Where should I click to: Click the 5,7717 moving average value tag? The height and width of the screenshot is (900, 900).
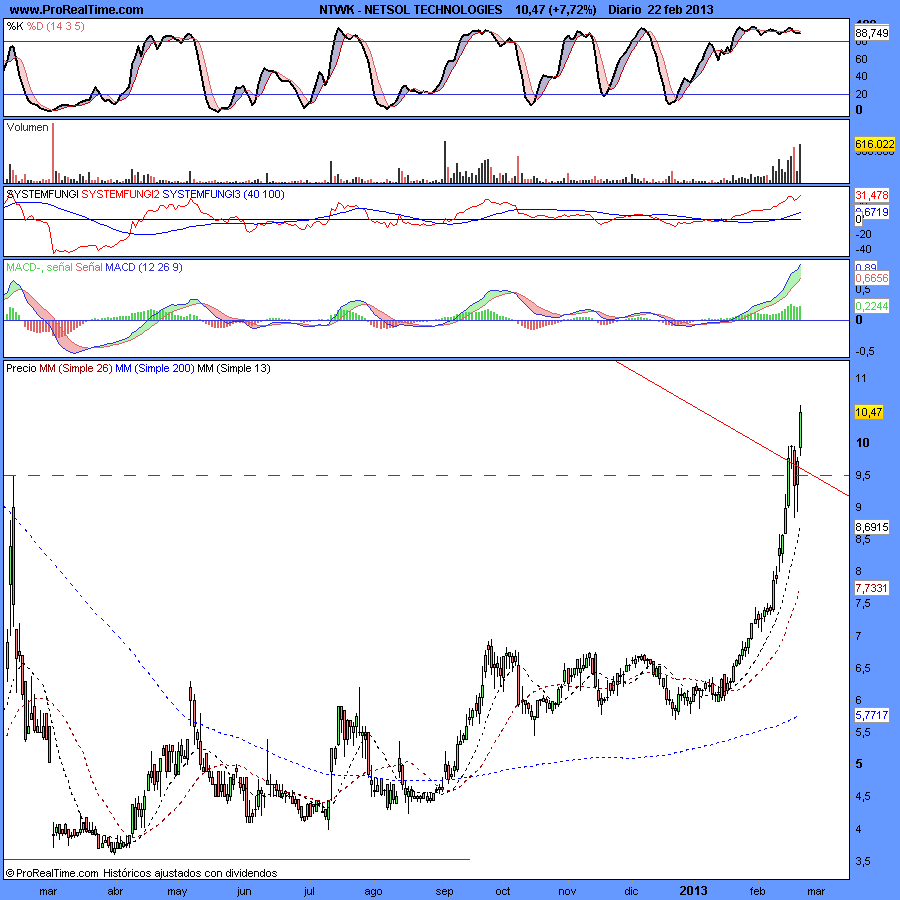[872, 715]
